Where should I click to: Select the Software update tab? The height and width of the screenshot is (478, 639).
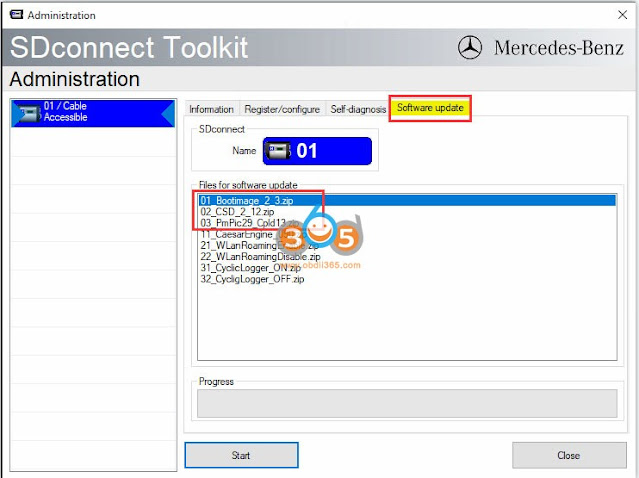pos(430,108)
